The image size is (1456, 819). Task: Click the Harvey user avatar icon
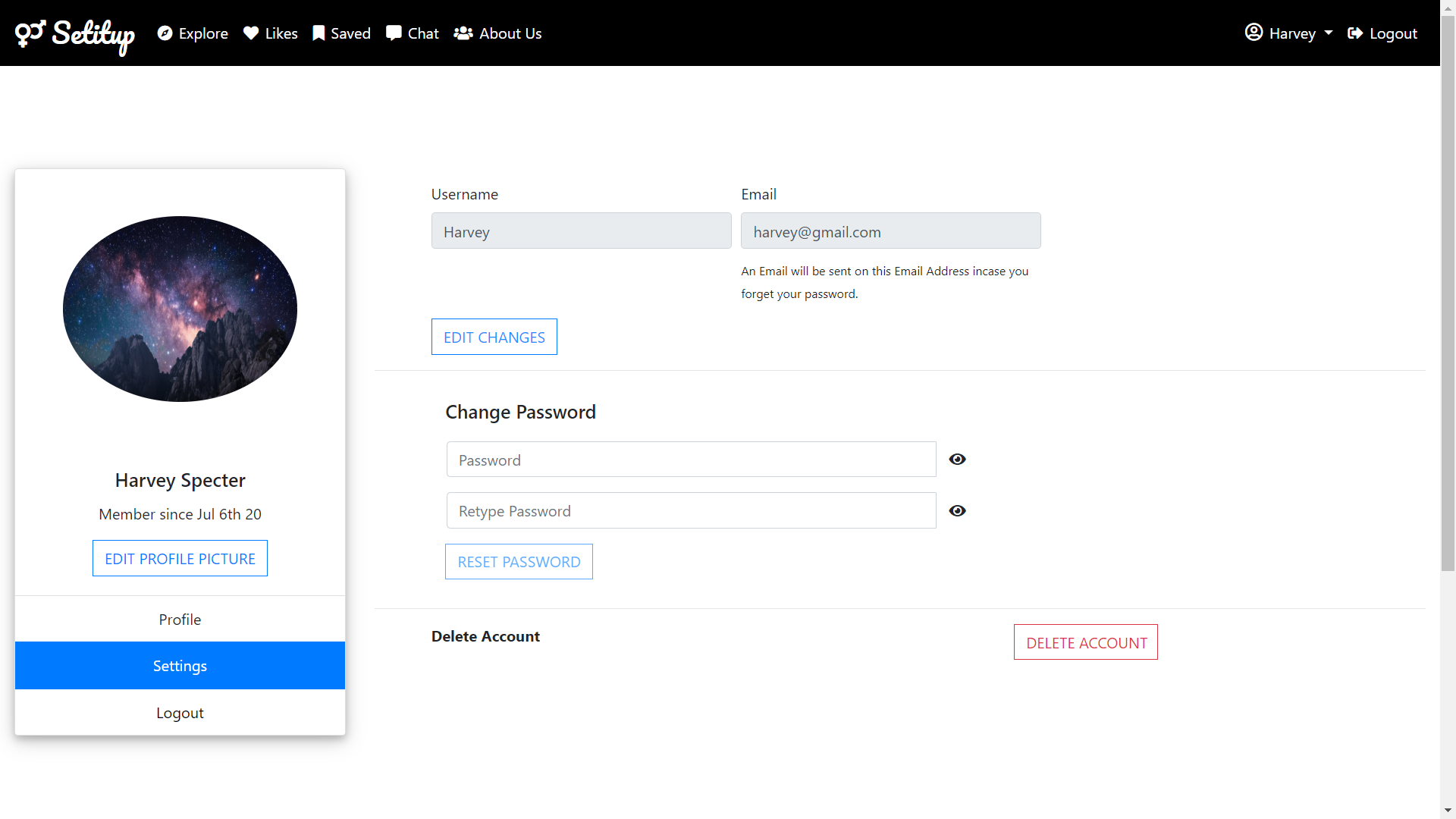point(1254,33)
